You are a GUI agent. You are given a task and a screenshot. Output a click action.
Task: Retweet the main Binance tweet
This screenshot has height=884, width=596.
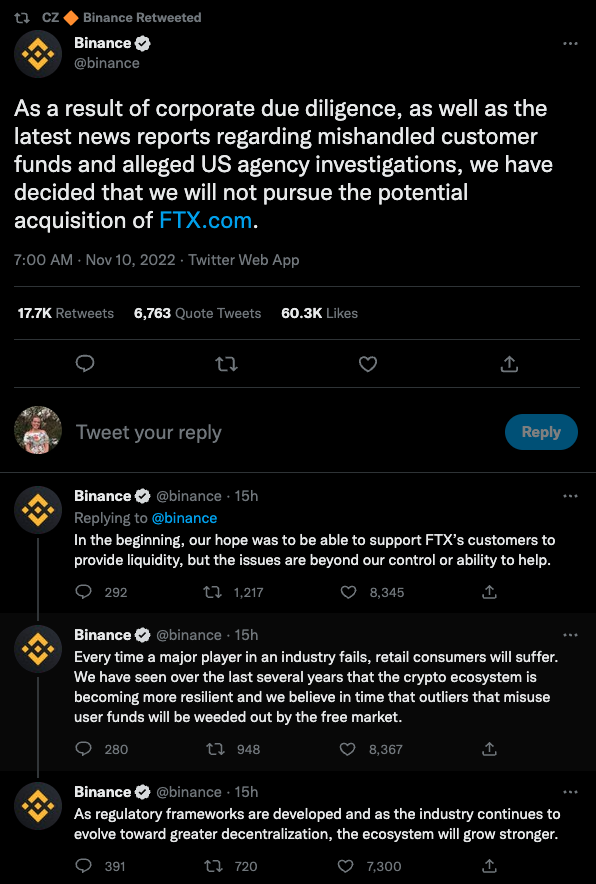pos(227,364)
